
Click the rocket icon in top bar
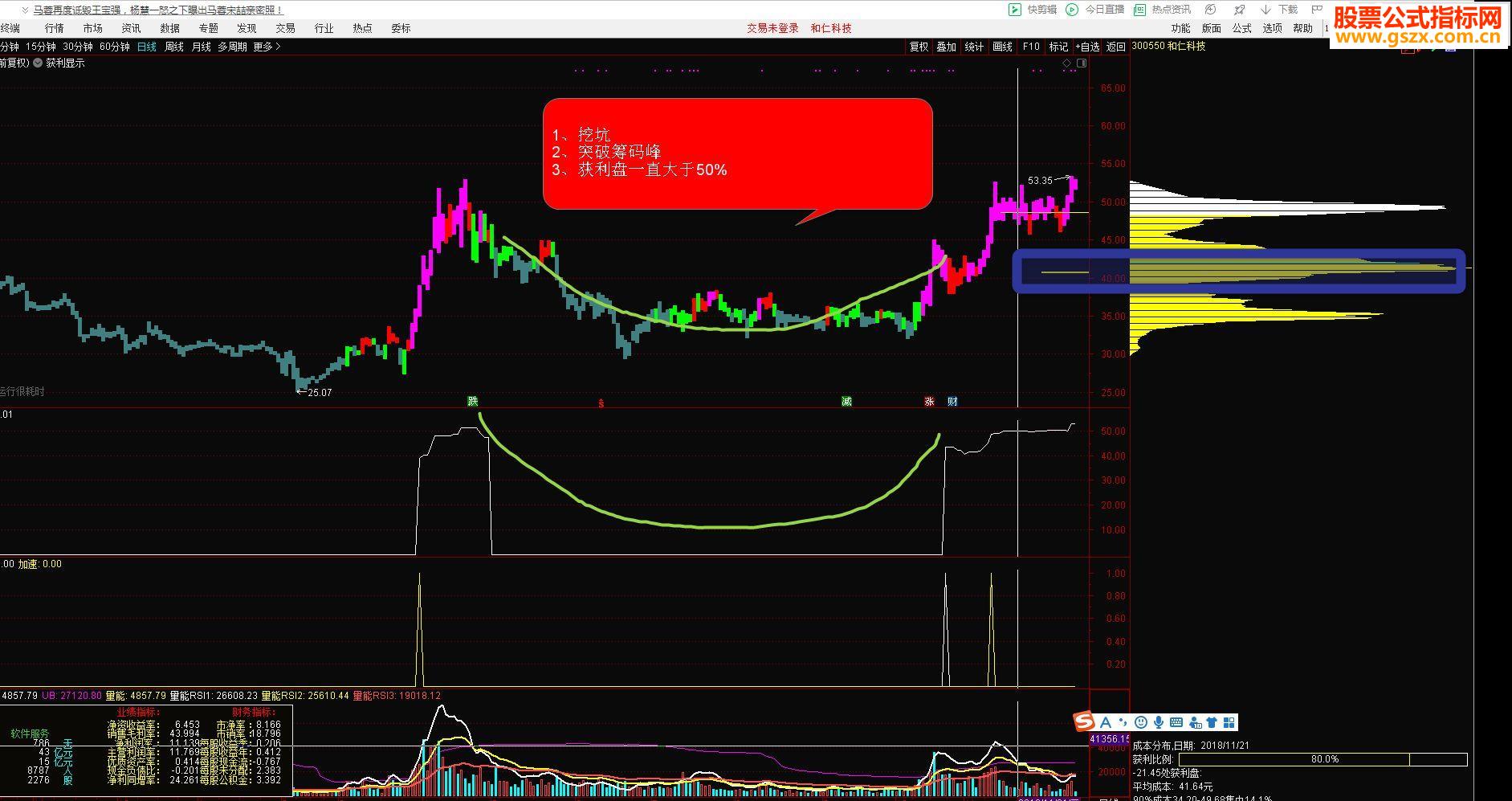[1240, 10]
